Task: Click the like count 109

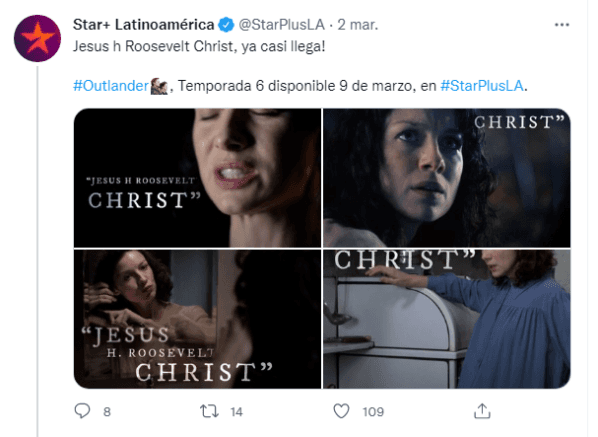Action: coord(373,412)
